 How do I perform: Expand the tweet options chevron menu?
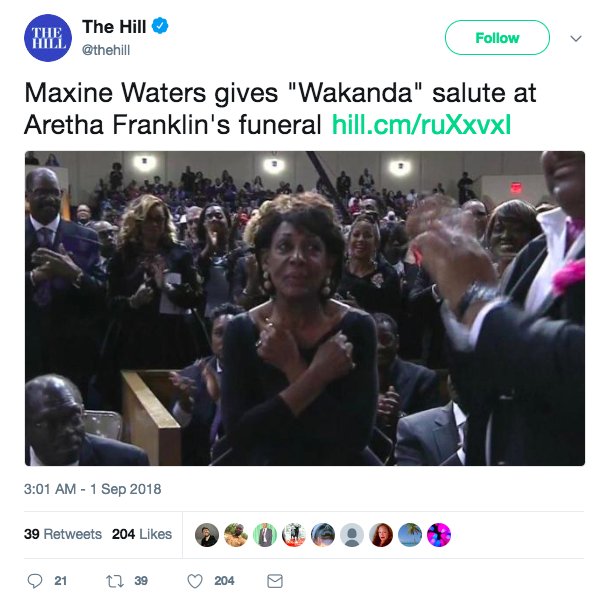[576, 38]
